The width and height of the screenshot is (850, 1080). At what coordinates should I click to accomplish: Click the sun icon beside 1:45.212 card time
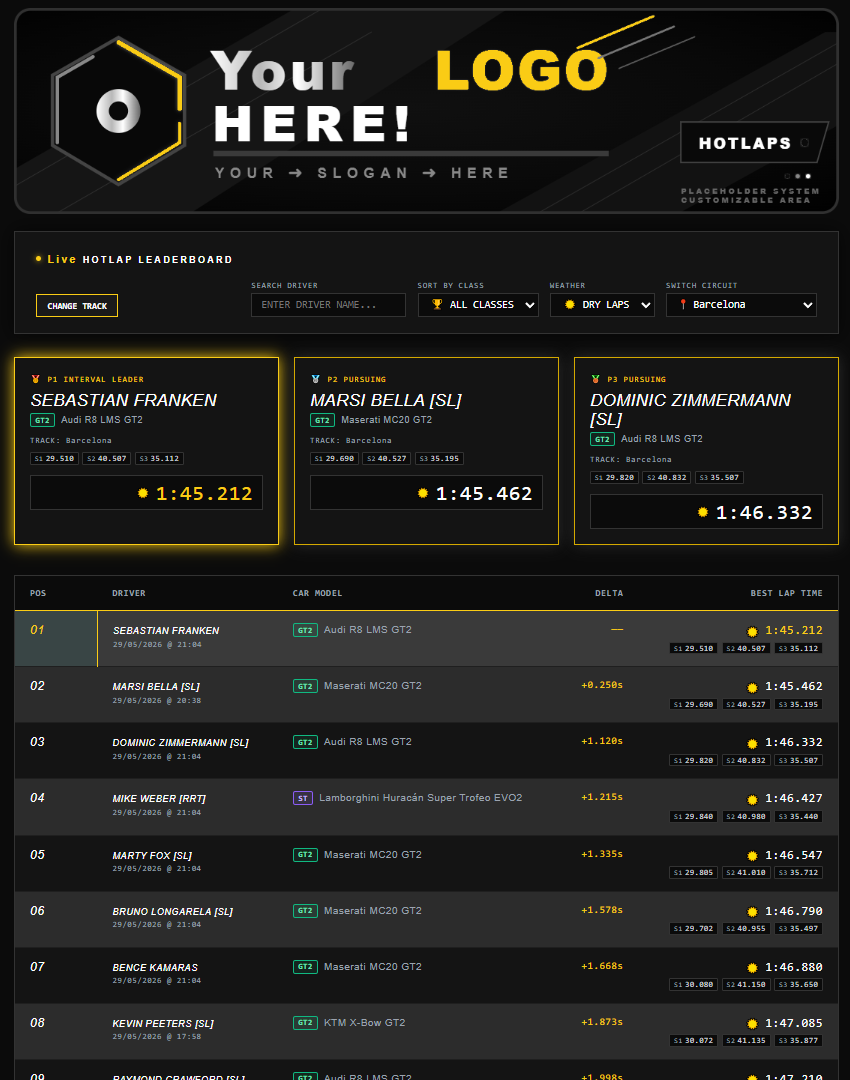point(143,493)
